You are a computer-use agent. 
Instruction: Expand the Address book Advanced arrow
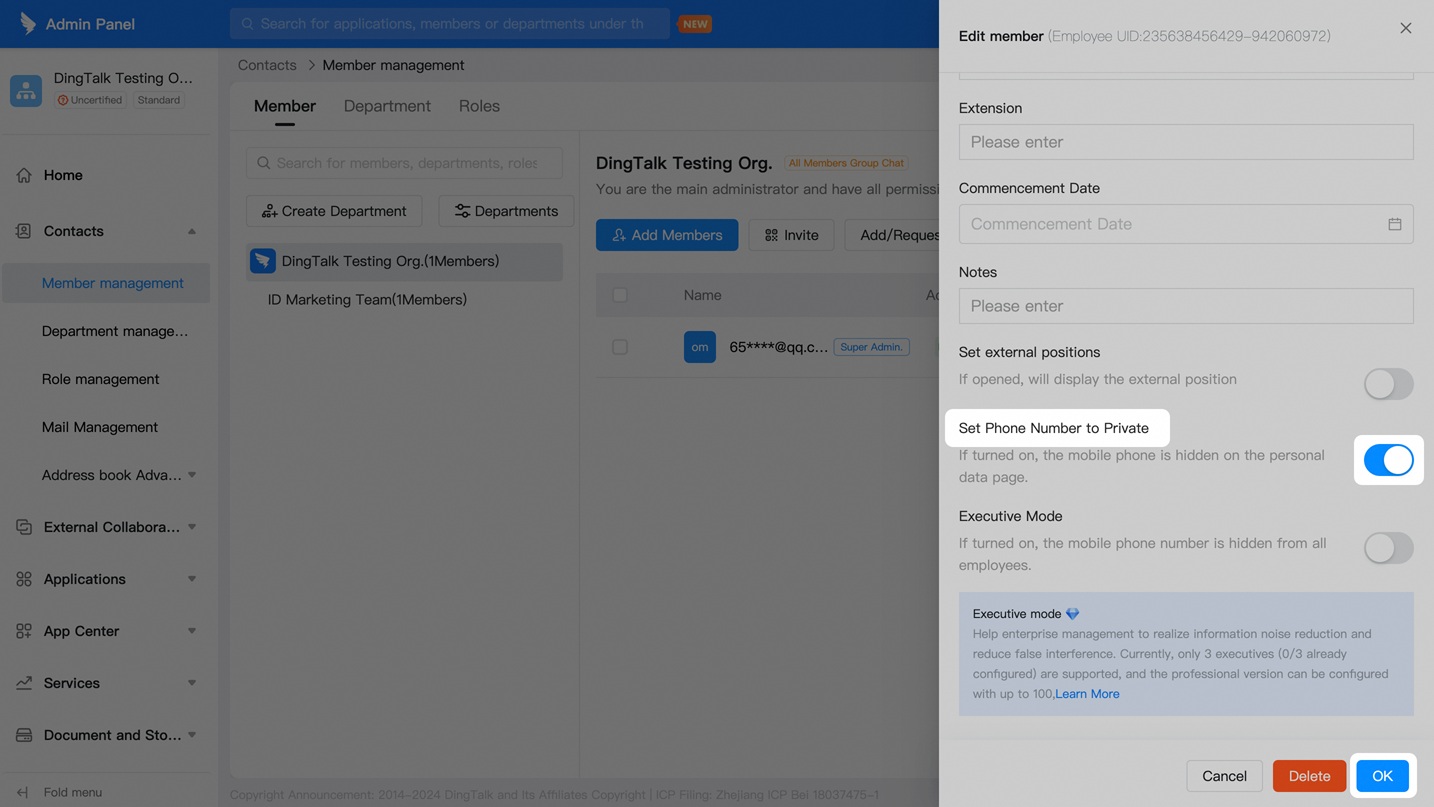pos(192,475)
